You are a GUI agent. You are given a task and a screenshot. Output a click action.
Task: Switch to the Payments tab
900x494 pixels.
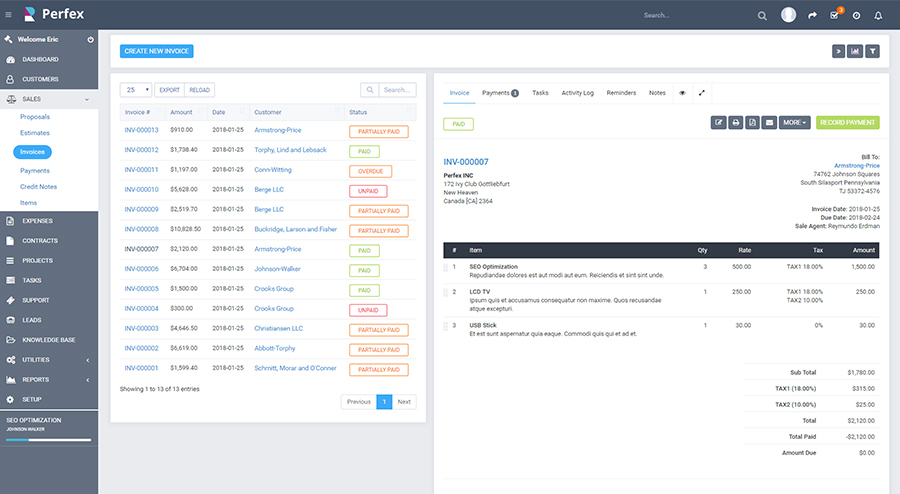[500, 93]
